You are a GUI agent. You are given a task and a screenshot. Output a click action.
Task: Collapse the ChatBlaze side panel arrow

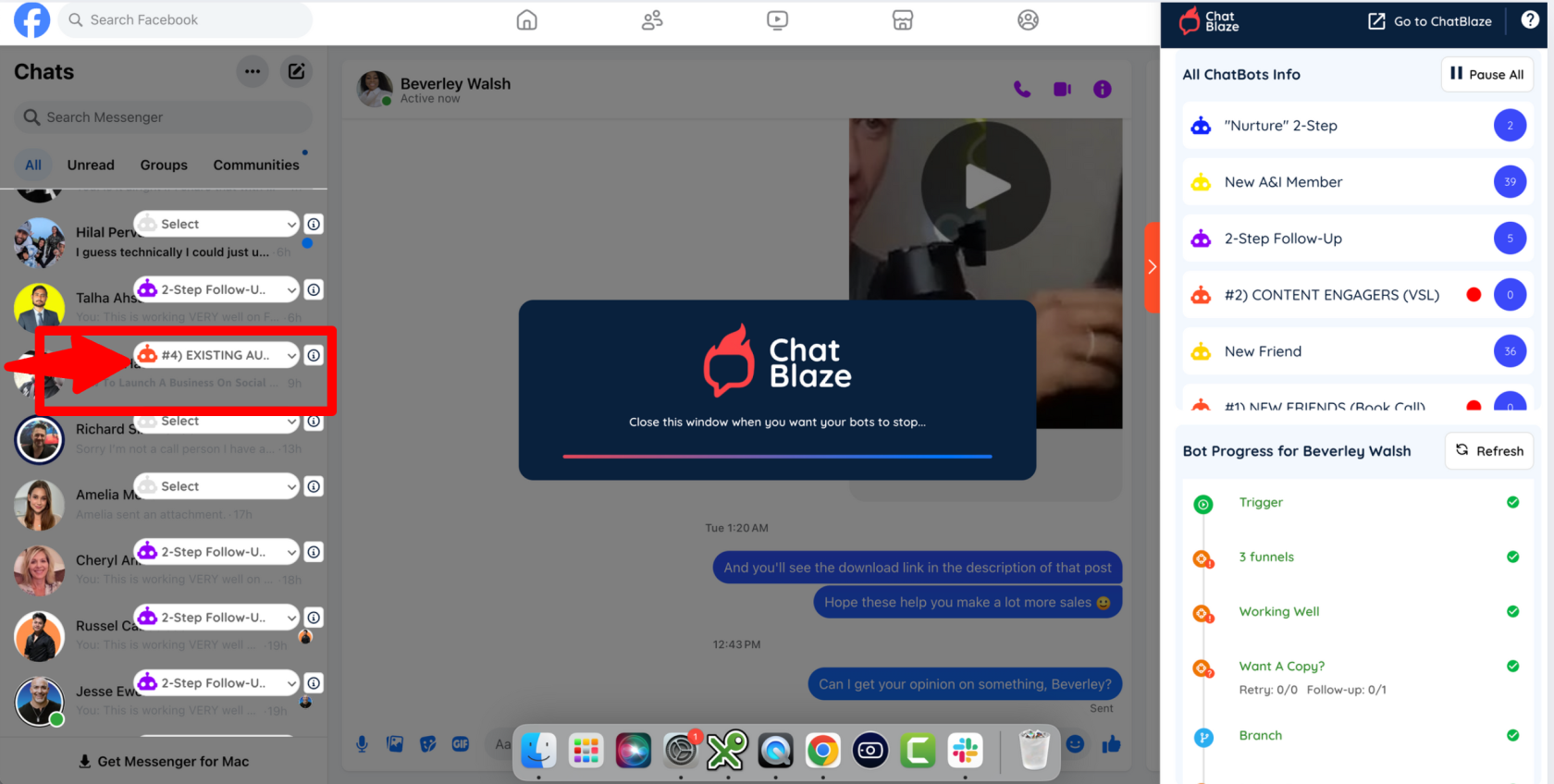[x=1152, y=267]
